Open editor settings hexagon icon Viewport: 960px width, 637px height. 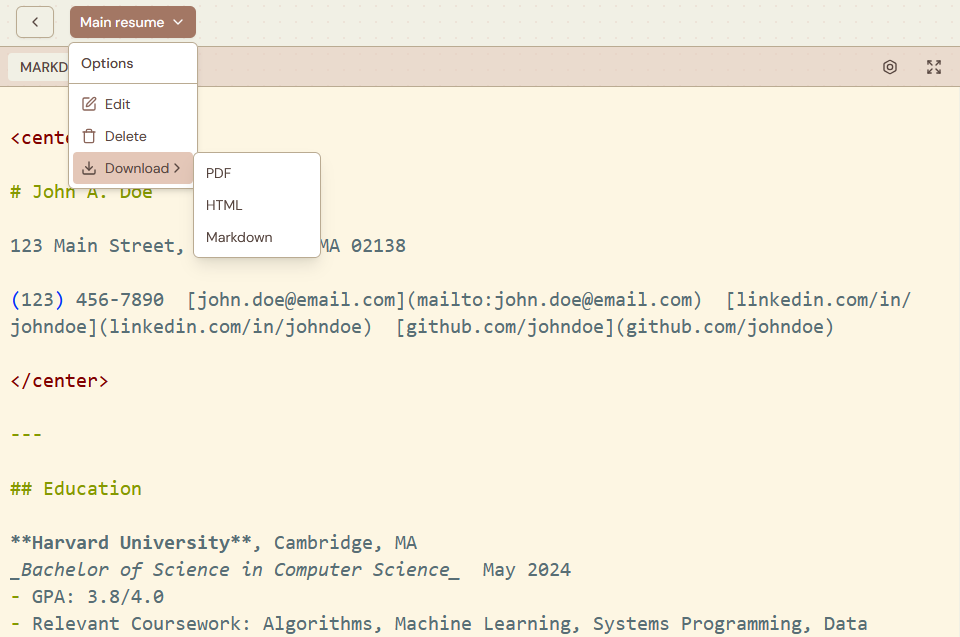click(x=890, y=67)
